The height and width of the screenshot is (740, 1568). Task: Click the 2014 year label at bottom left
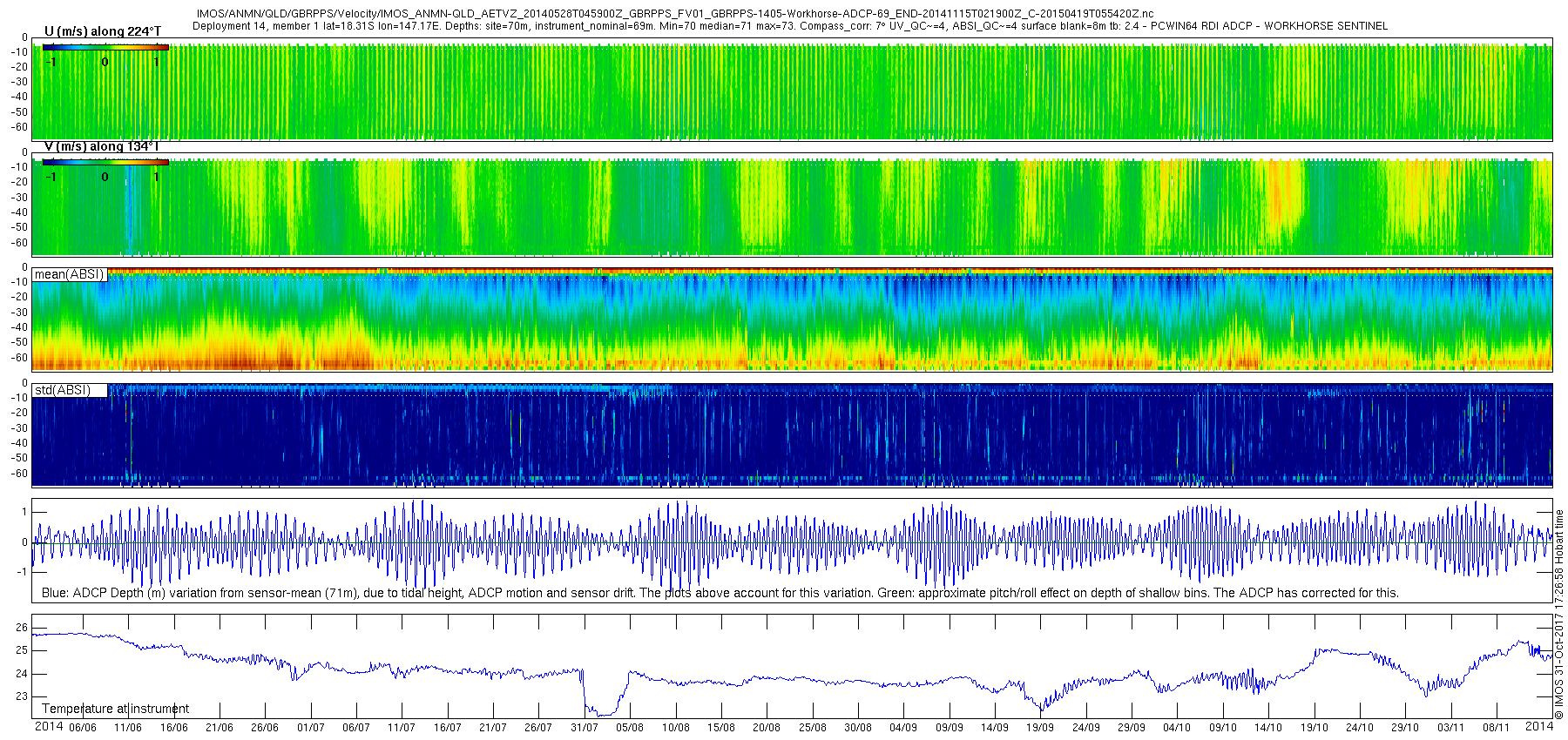[49, 727]
